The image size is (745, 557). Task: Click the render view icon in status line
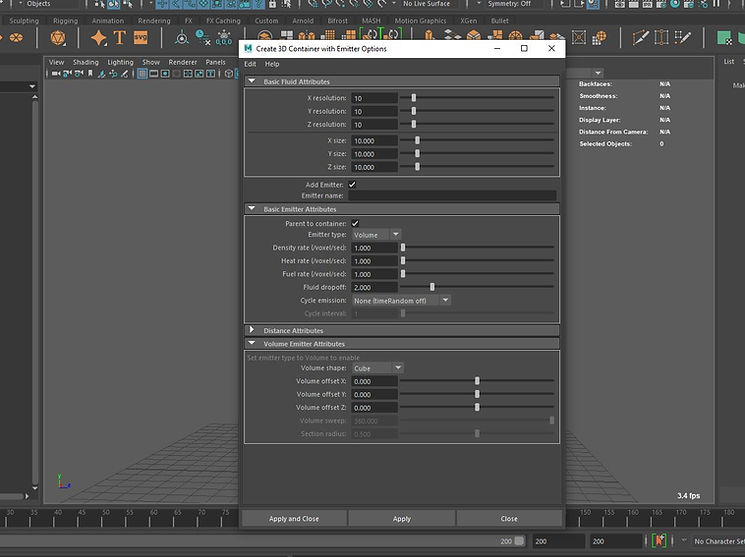tap(620, 4)
